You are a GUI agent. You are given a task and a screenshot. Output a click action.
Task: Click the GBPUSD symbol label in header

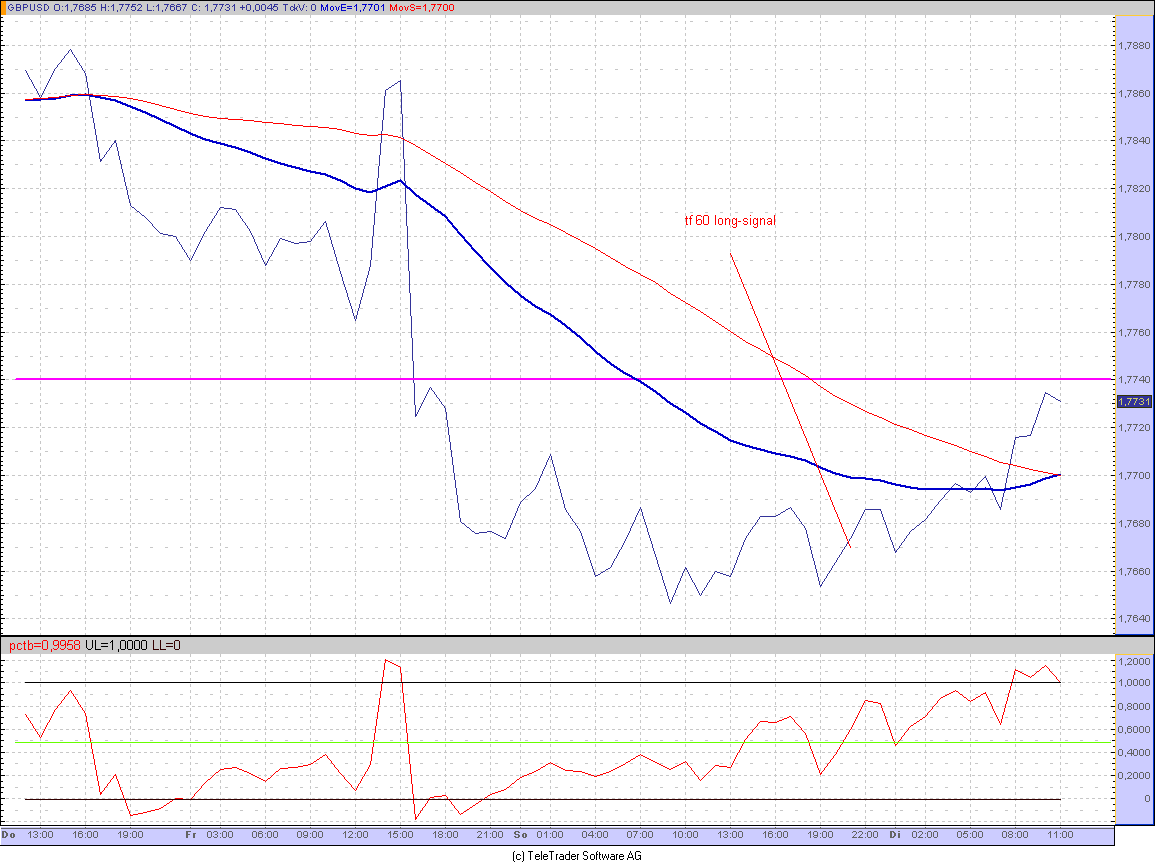click(29, 7)
